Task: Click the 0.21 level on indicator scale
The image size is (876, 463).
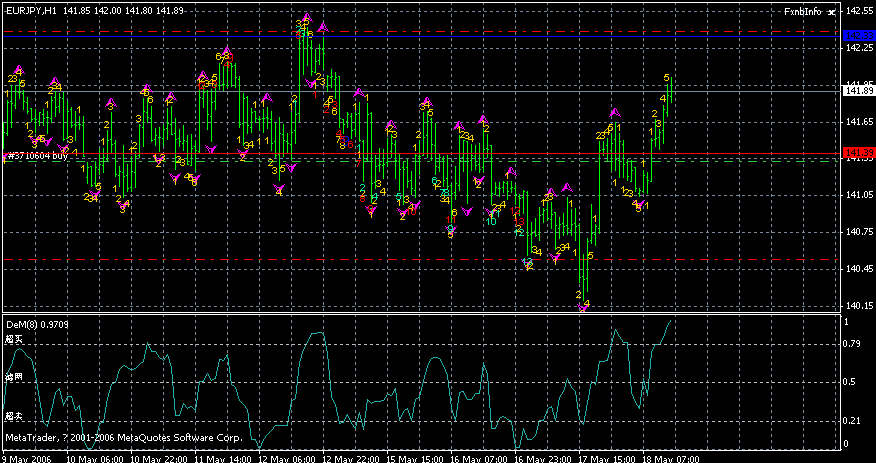Action: tap(852, 420)
